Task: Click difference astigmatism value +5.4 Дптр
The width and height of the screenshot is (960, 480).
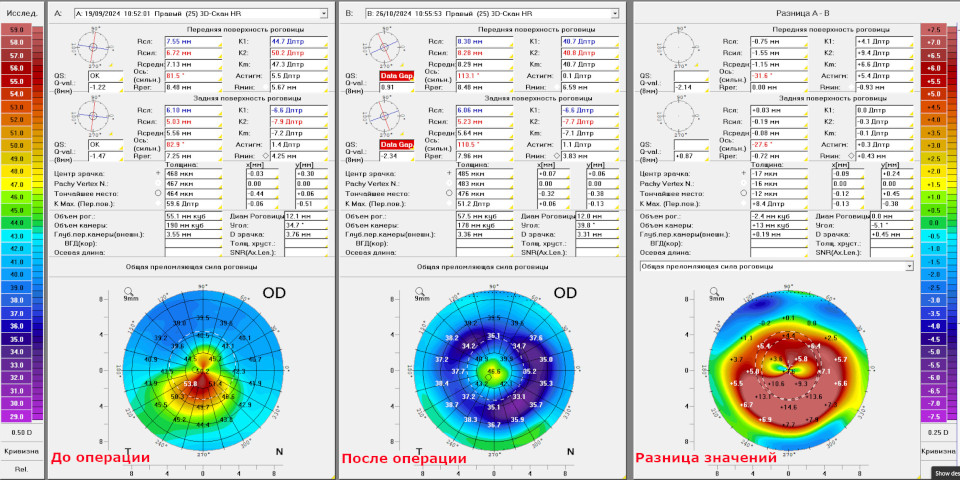Action: pos(884,76)
